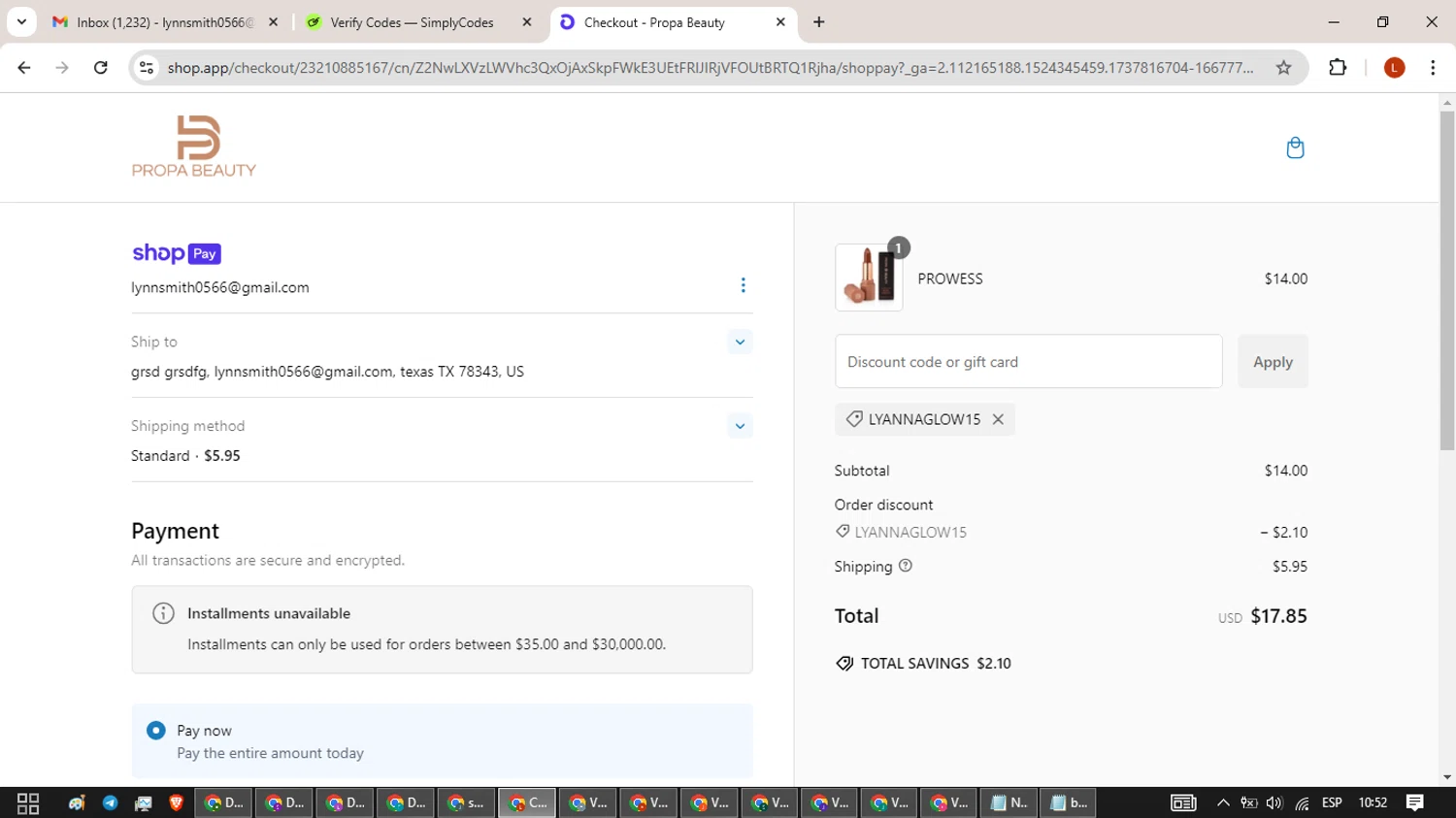Click the taskbar clock 10:52
Screen dimensions: 1456x818
pyautogui.click(x=1373, y=802)
